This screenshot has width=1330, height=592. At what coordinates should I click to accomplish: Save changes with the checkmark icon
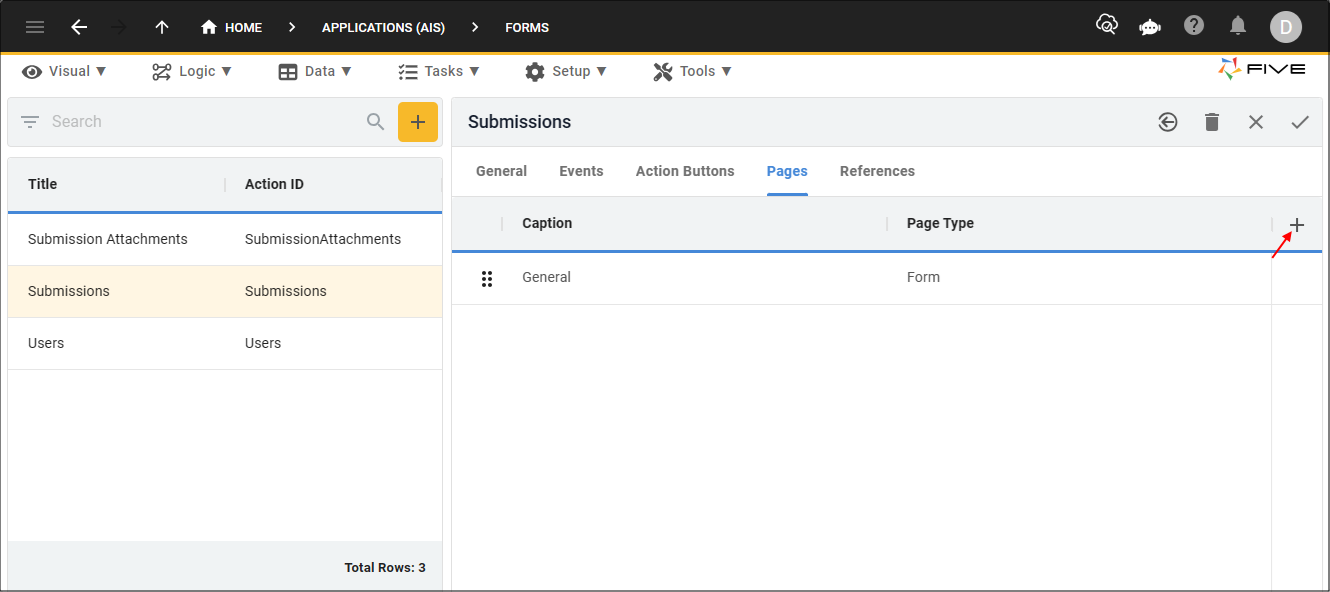point(1300,121)
